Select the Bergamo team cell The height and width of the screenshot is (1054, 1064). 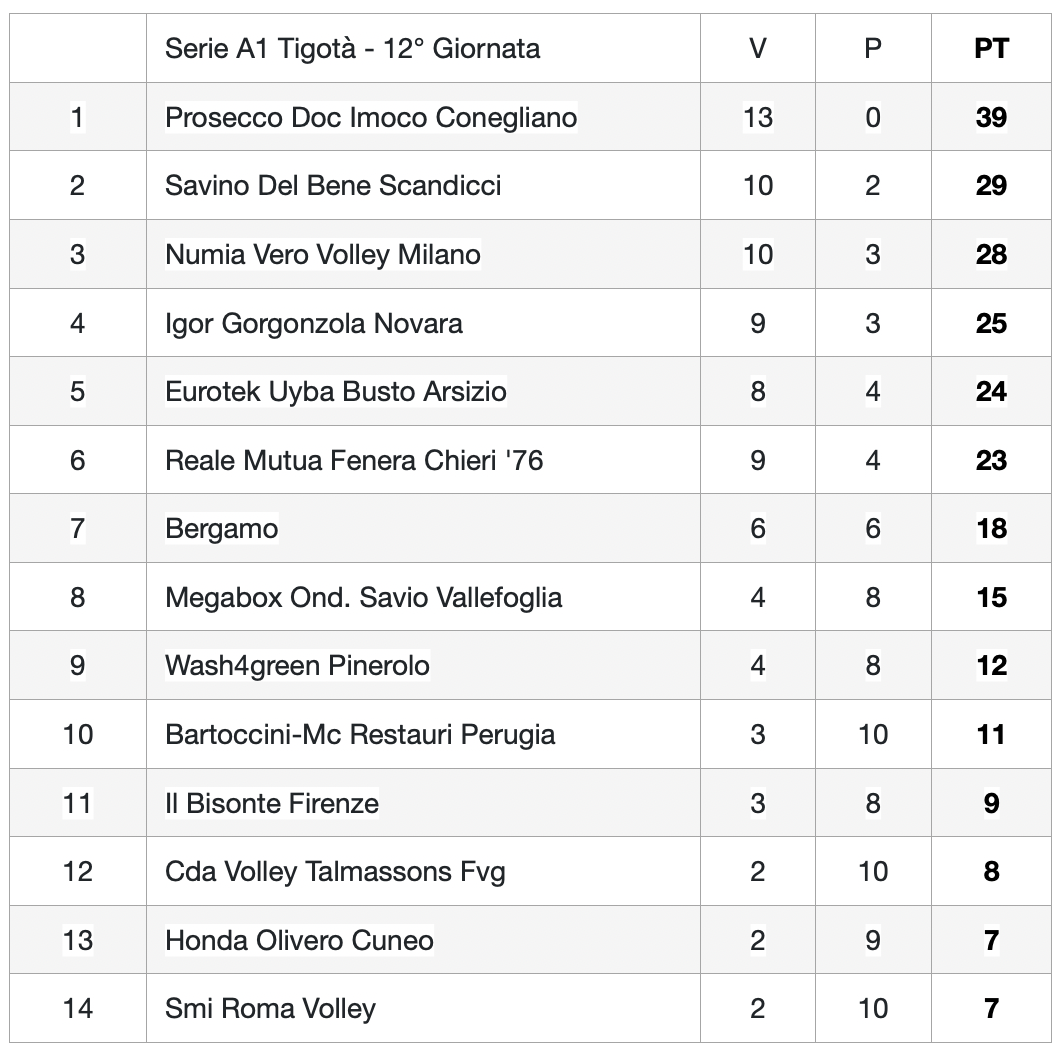(221, 529)
